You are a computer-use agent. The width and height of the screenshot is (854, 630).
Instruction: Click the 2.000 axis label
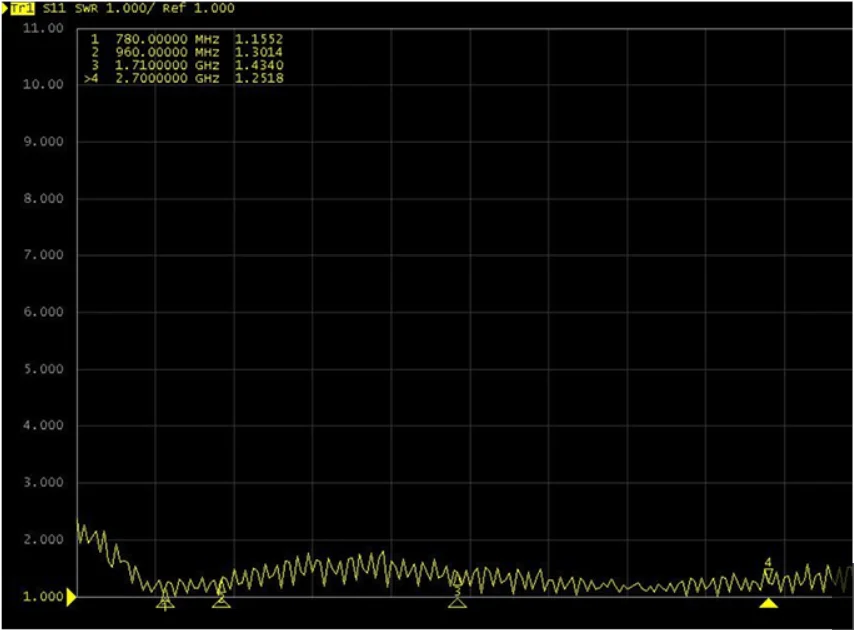43,540
